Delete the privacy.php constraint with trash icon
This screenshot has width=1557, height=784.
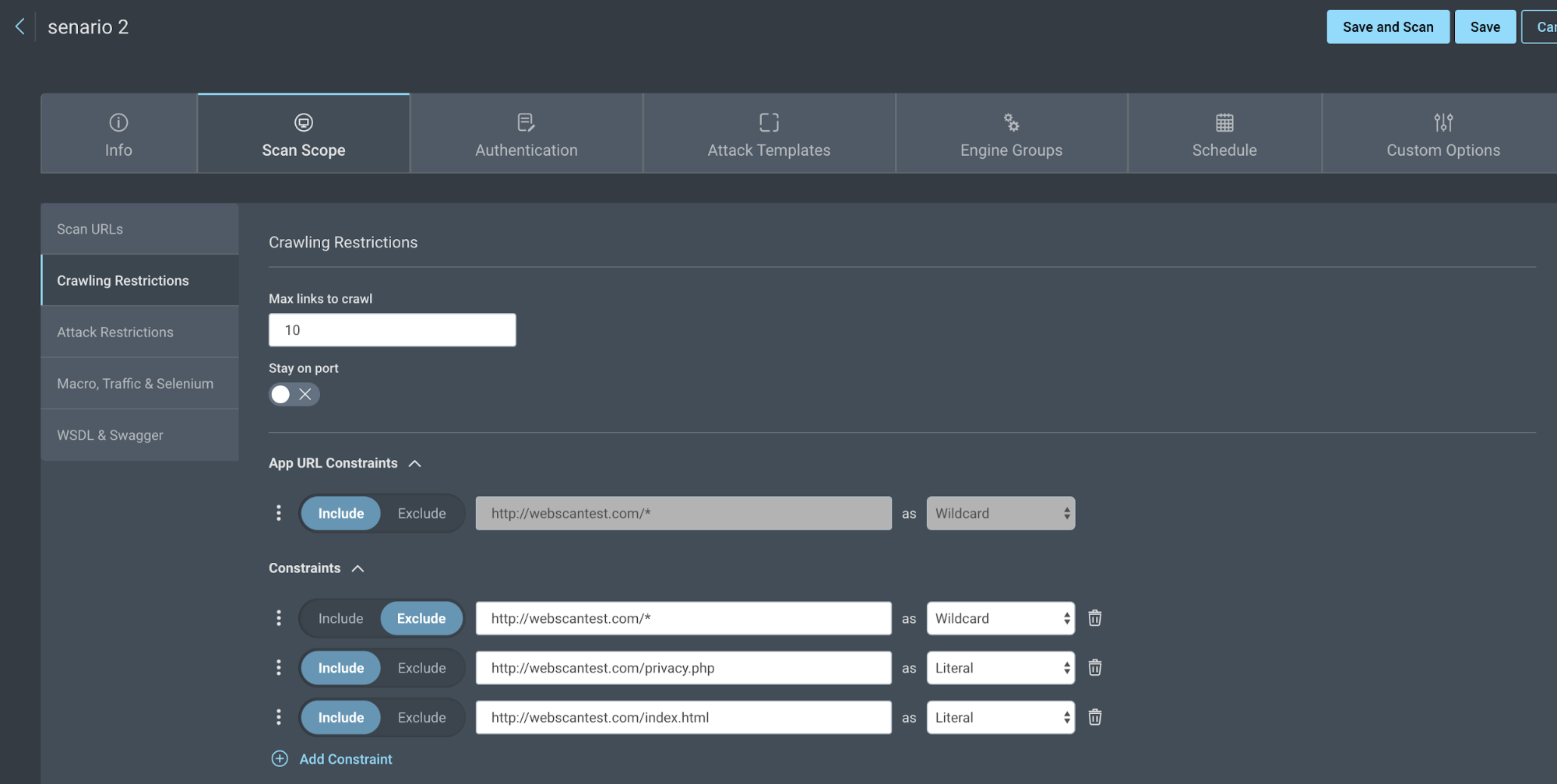1094,668
